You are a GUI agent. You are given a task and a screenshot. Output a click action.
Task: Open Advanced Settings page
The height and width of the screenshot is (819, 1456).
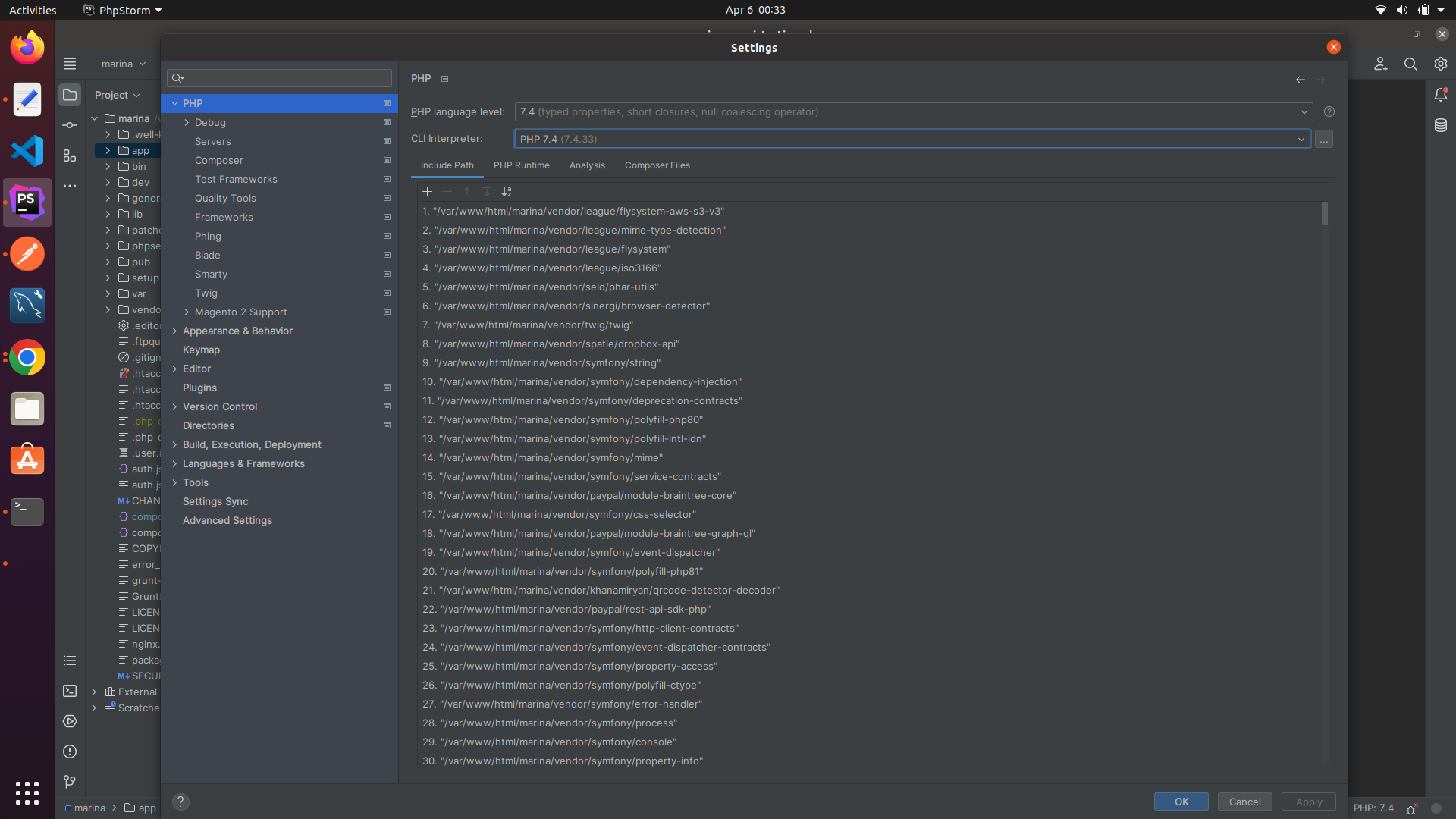(x=227, y=521)
